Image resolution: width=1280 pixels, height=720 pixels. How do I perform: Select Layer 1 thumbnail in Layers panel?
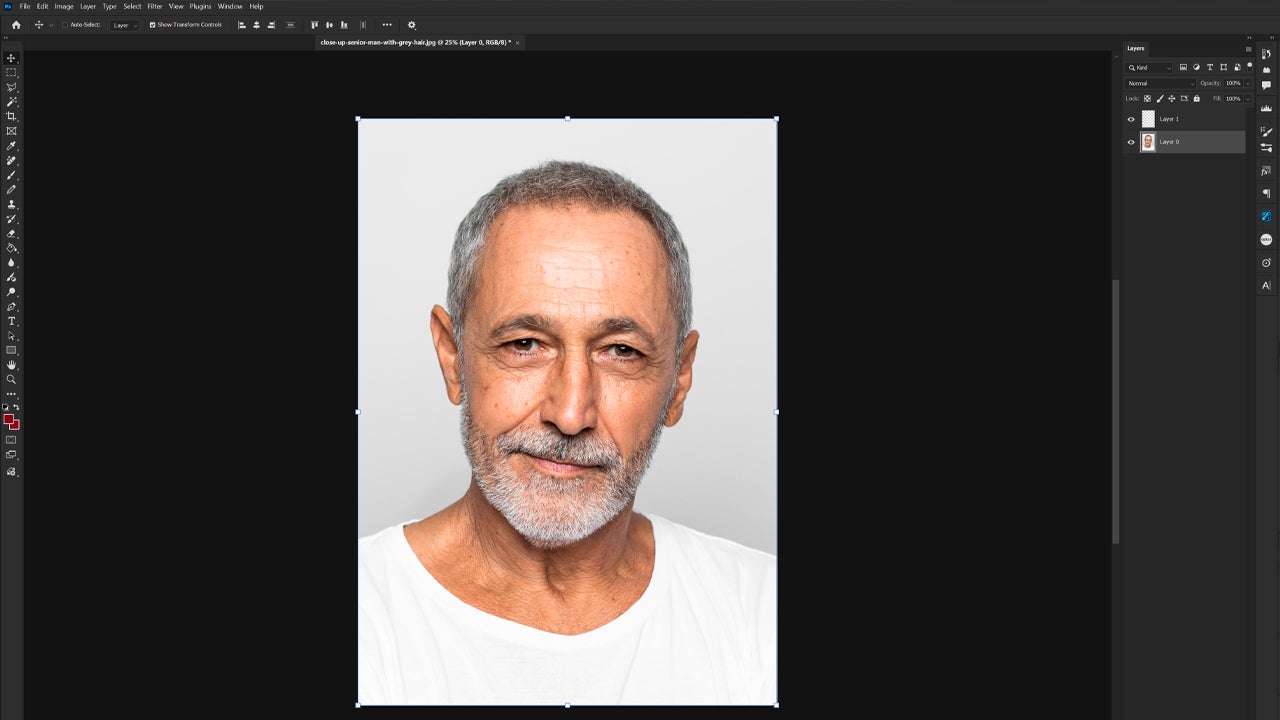[x=1148, y=119]
